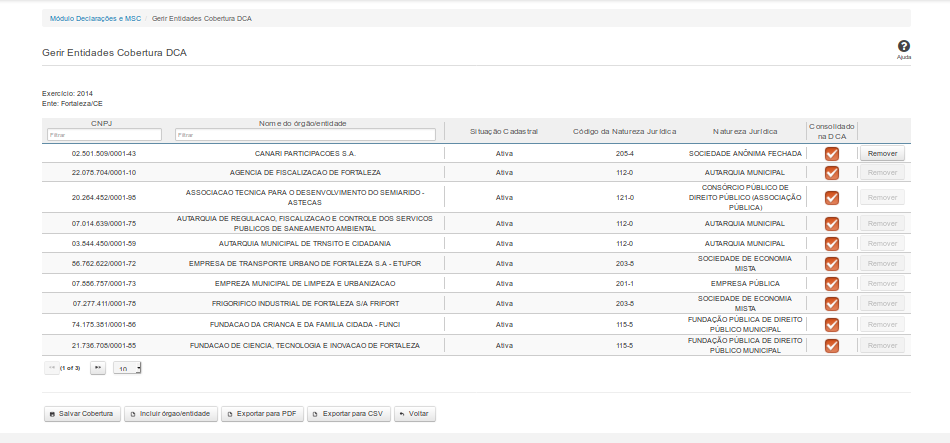
Task: Toggle checkbox for AGENCIA DE FISCALIZACAO DE FORTALEZA
Action: tap(831, 173)
